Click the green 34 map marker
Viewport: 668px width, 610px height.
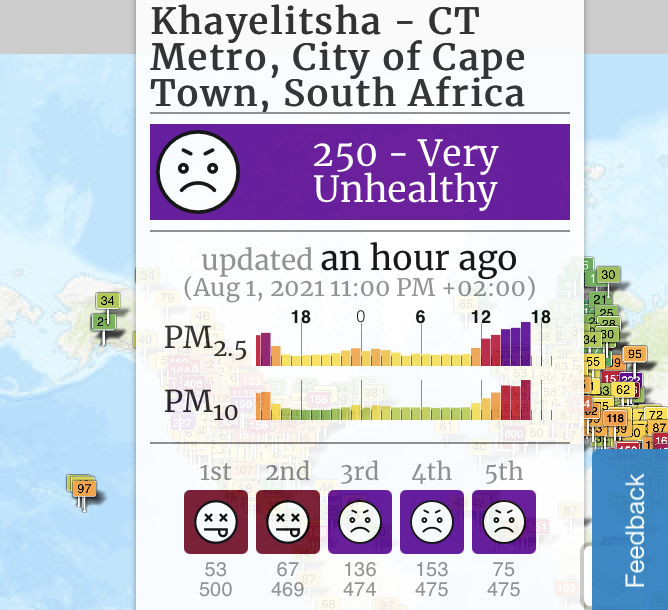(x=107, y=301)
